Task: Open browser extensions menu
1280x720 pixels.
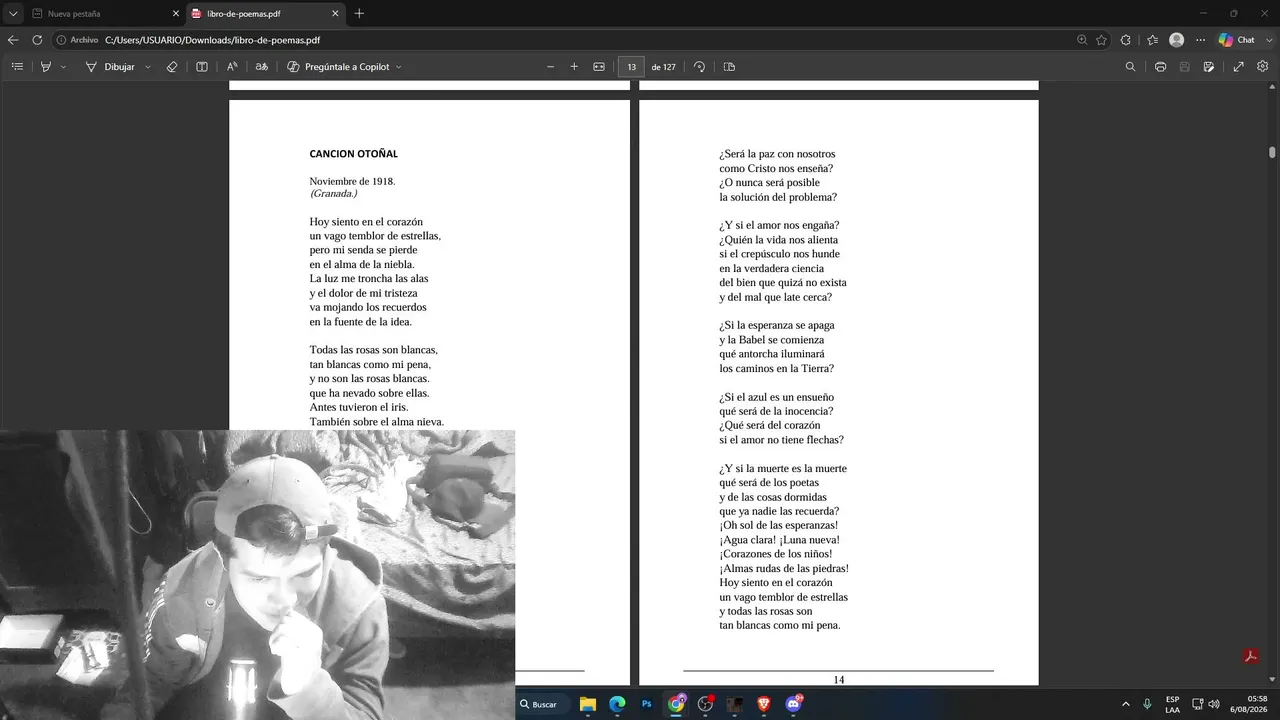Action: pyautogui.click(x=1126, y=40)
